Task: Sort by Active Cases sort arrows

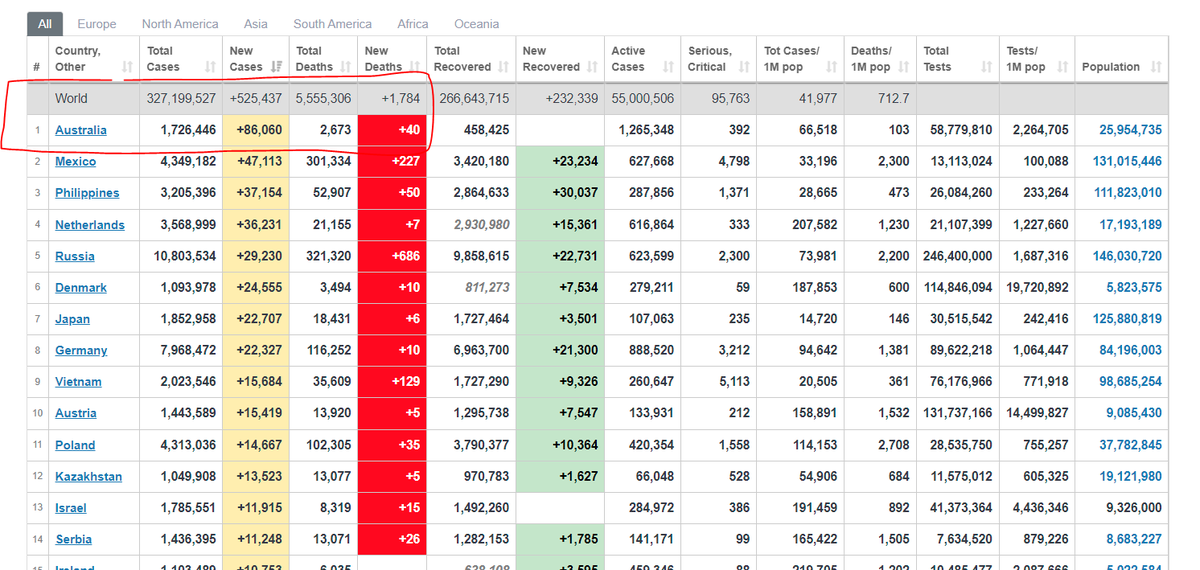Action: (x=667, y=67)
